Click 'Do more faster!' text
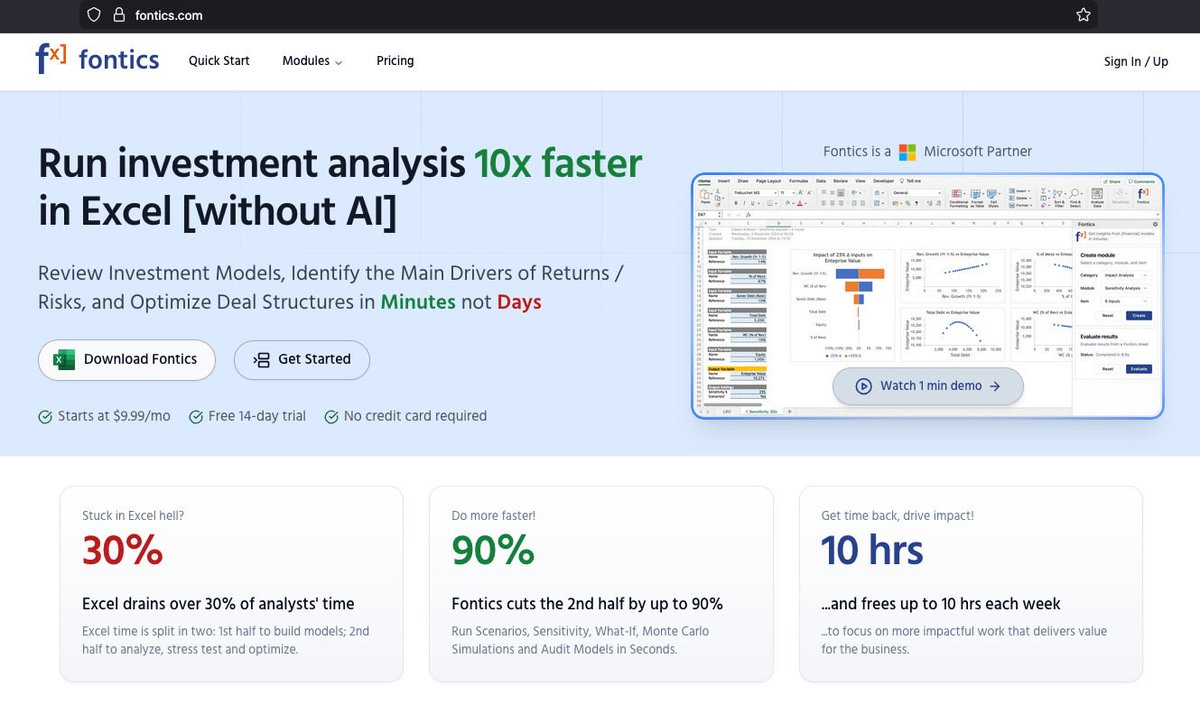The height and width of the screenshot is (705, 1200). tap(494, 516)
